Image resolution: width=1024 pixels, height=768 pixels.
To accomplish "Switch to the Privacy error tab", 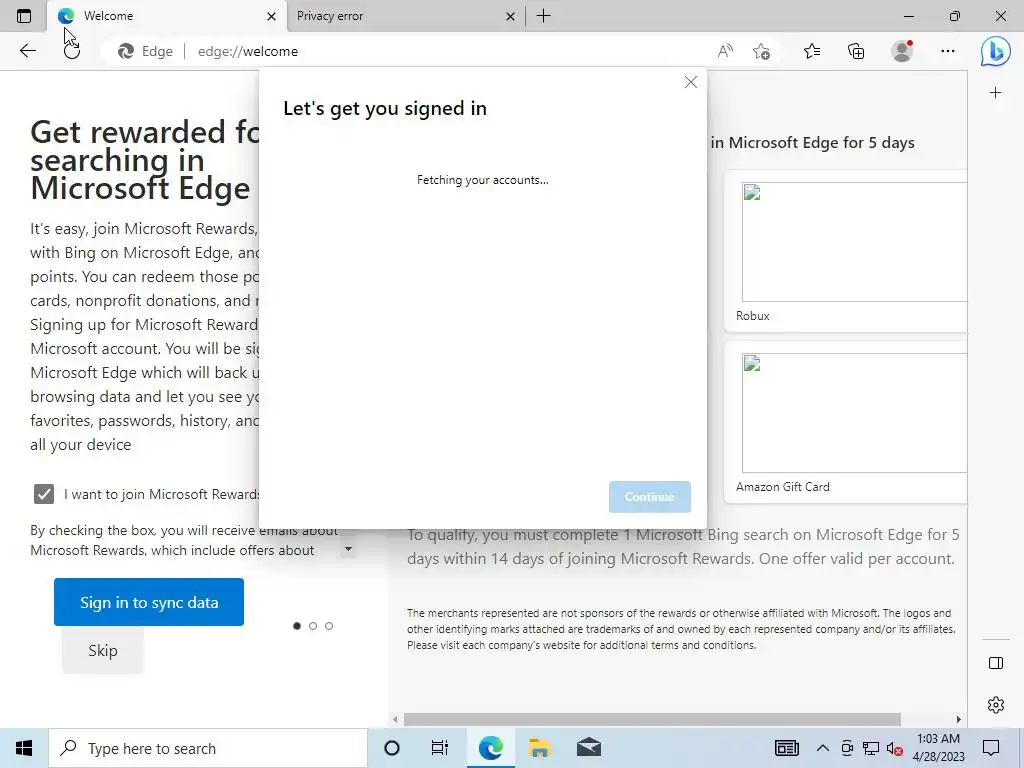I will 405,16.
